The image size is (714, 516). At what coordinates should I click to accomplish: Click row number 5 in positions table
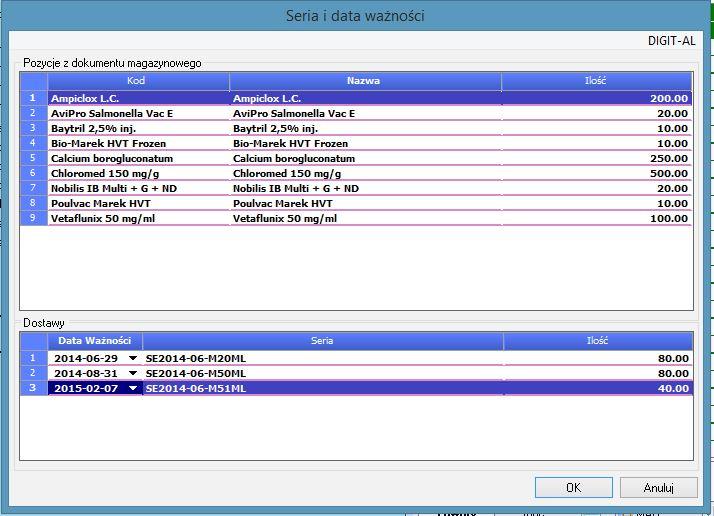pyautogui.click(x=33, y=158)
